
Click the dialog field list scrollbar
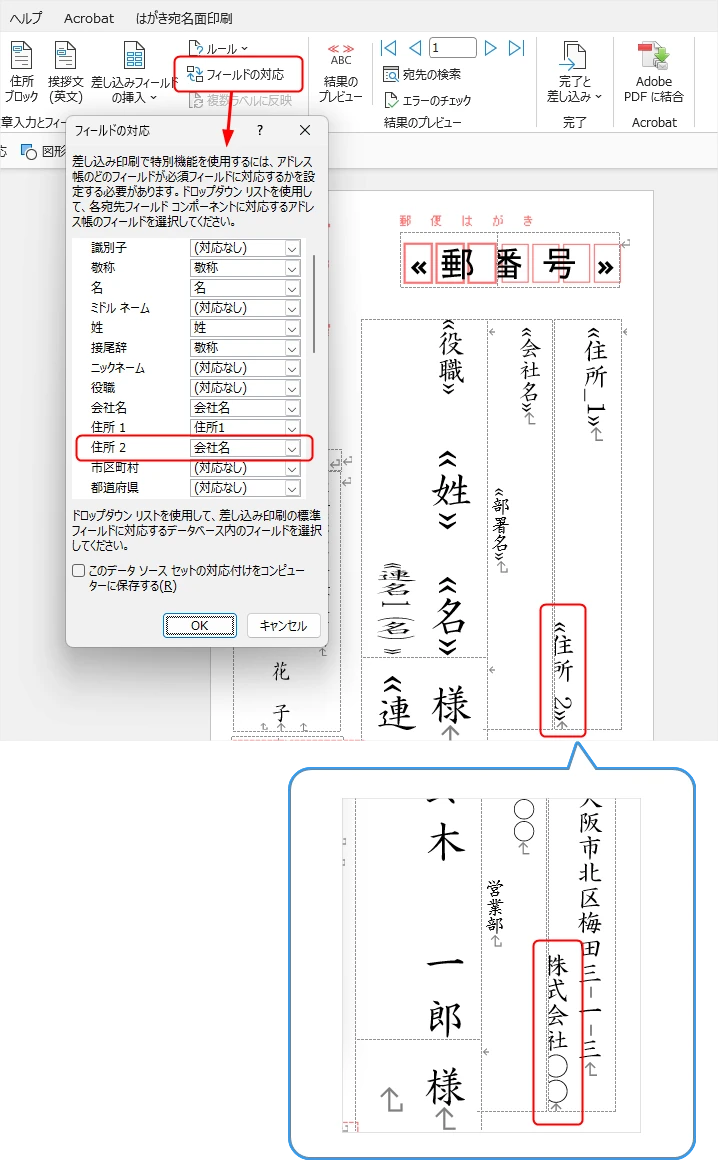tap(315, 304)
